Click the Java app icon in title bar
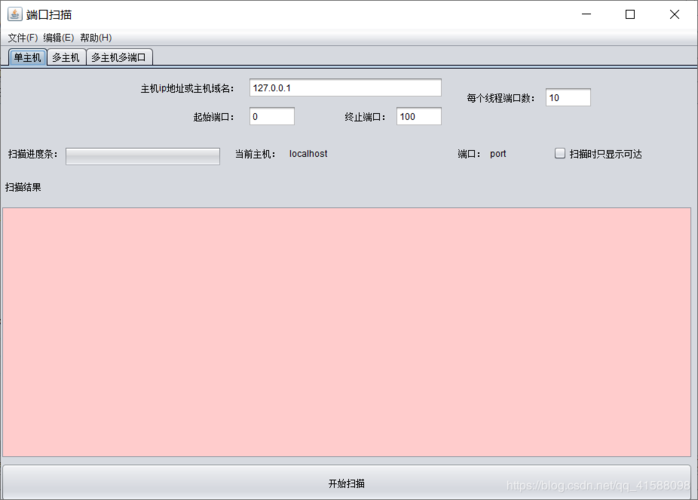 coord(15,14)
